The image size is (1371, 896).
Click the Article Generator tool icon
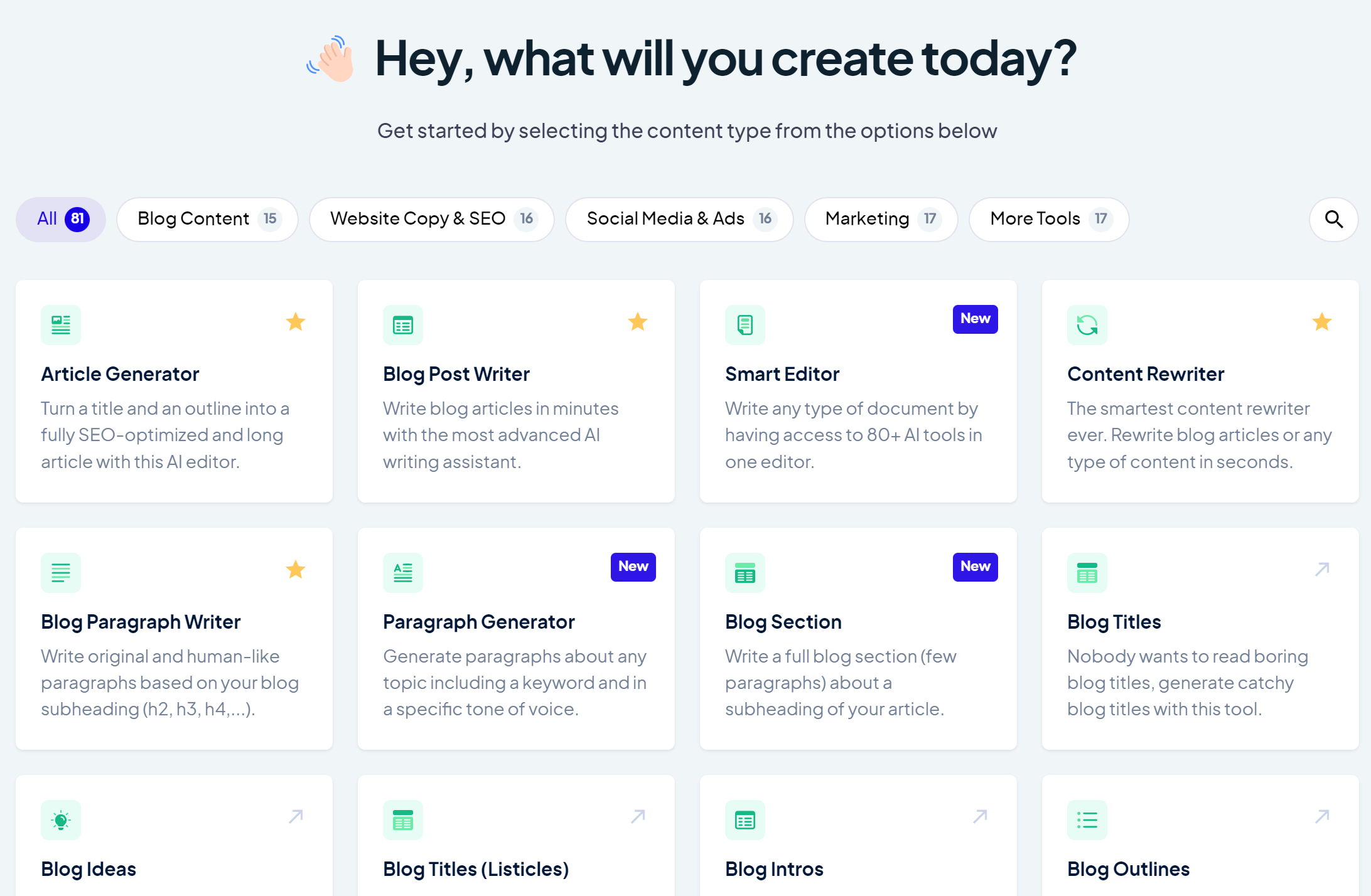[61, 324]
